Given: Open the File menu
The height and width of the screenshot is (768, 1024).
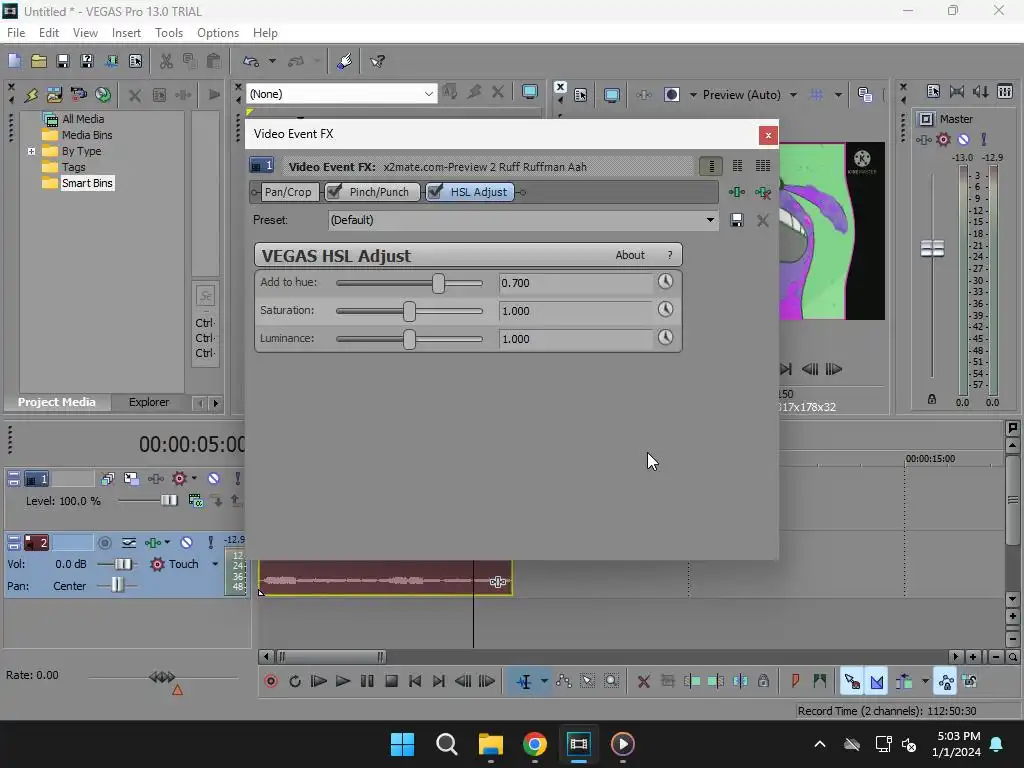Looking at the screenshot, I should pyautogui.click(x=16, y=33).
